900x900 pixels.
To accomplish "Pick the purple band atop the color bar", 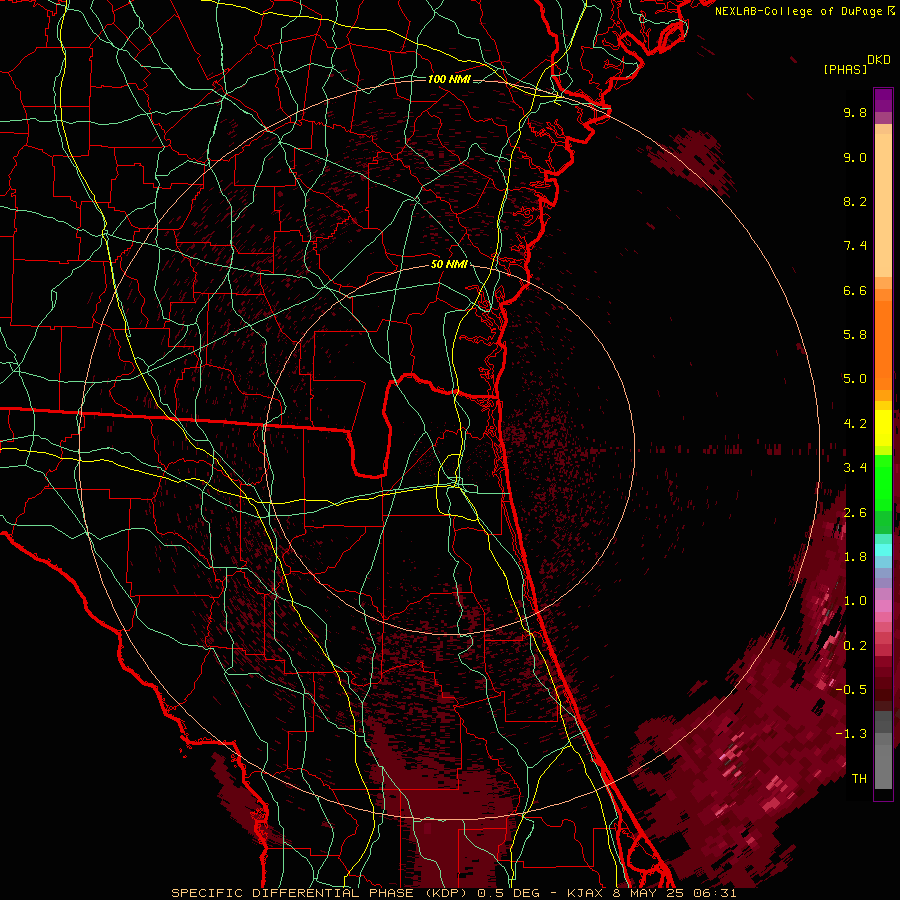I will point(883,100).
